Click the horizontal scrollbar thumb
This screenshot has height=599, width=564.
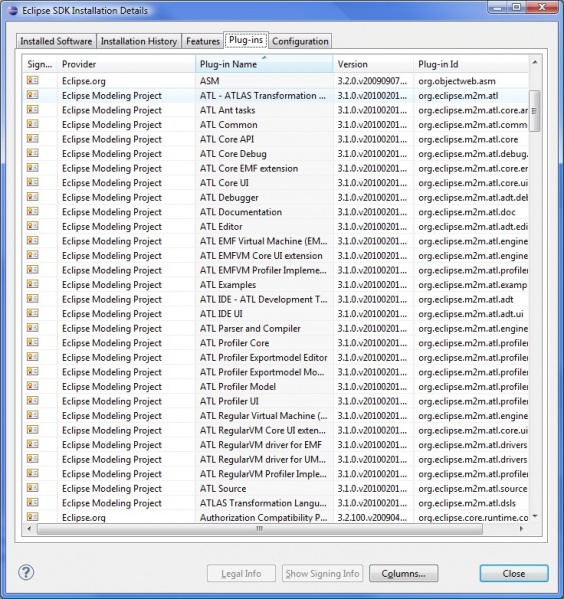pos(260,529)
